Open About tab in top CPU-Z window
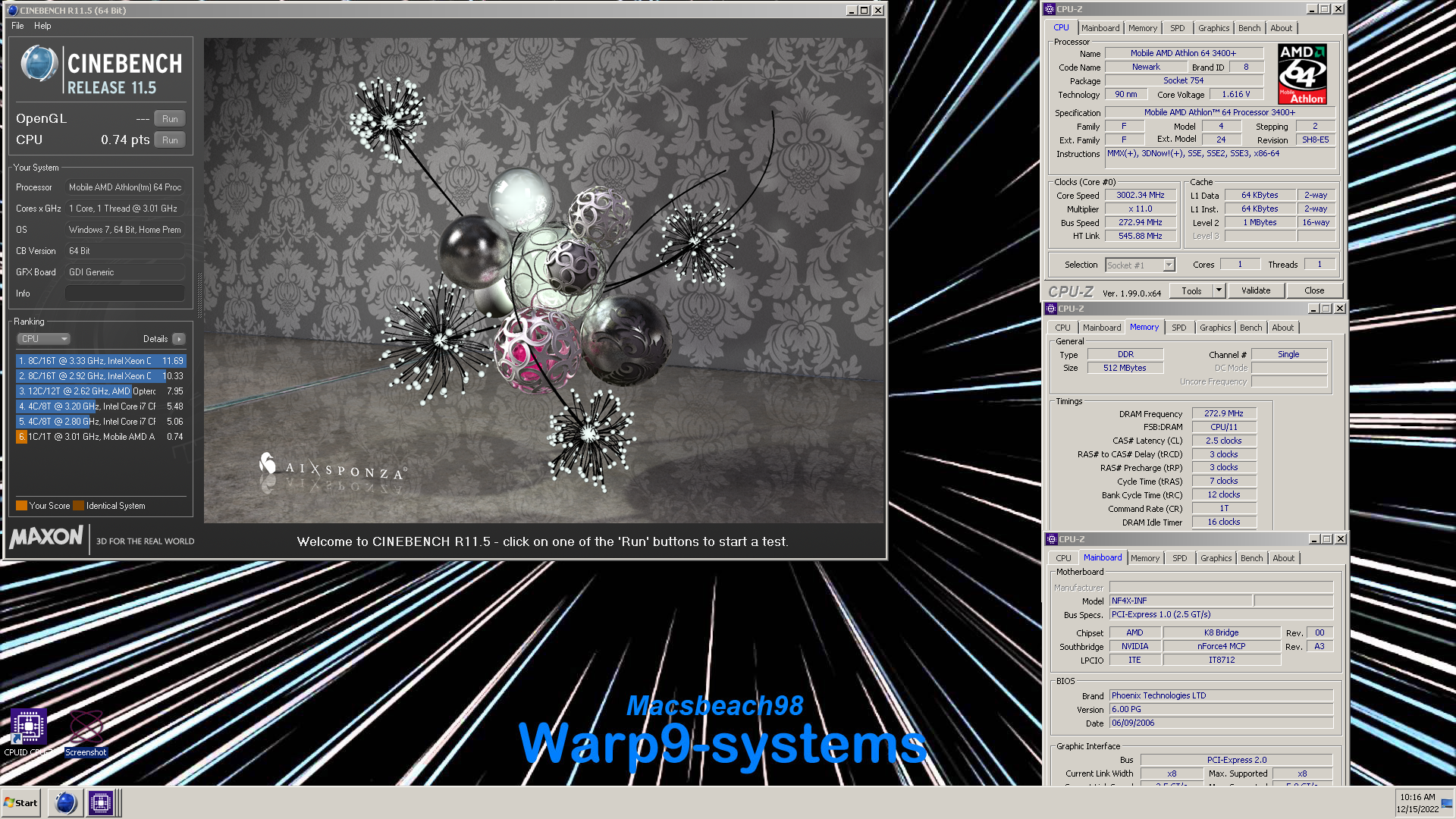 click(1282, 28)
